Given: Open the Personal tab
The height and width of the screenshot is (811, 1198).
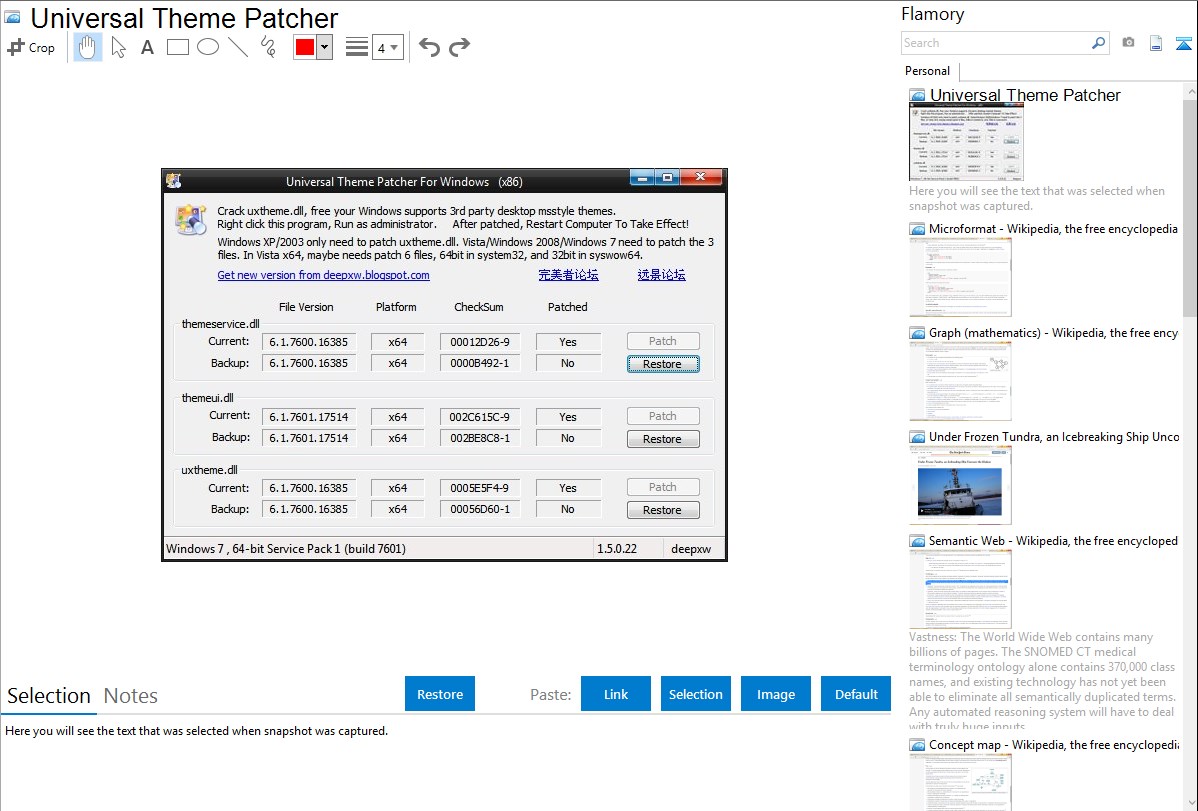Looking at the screenshot, I should (x=927, y=71).
